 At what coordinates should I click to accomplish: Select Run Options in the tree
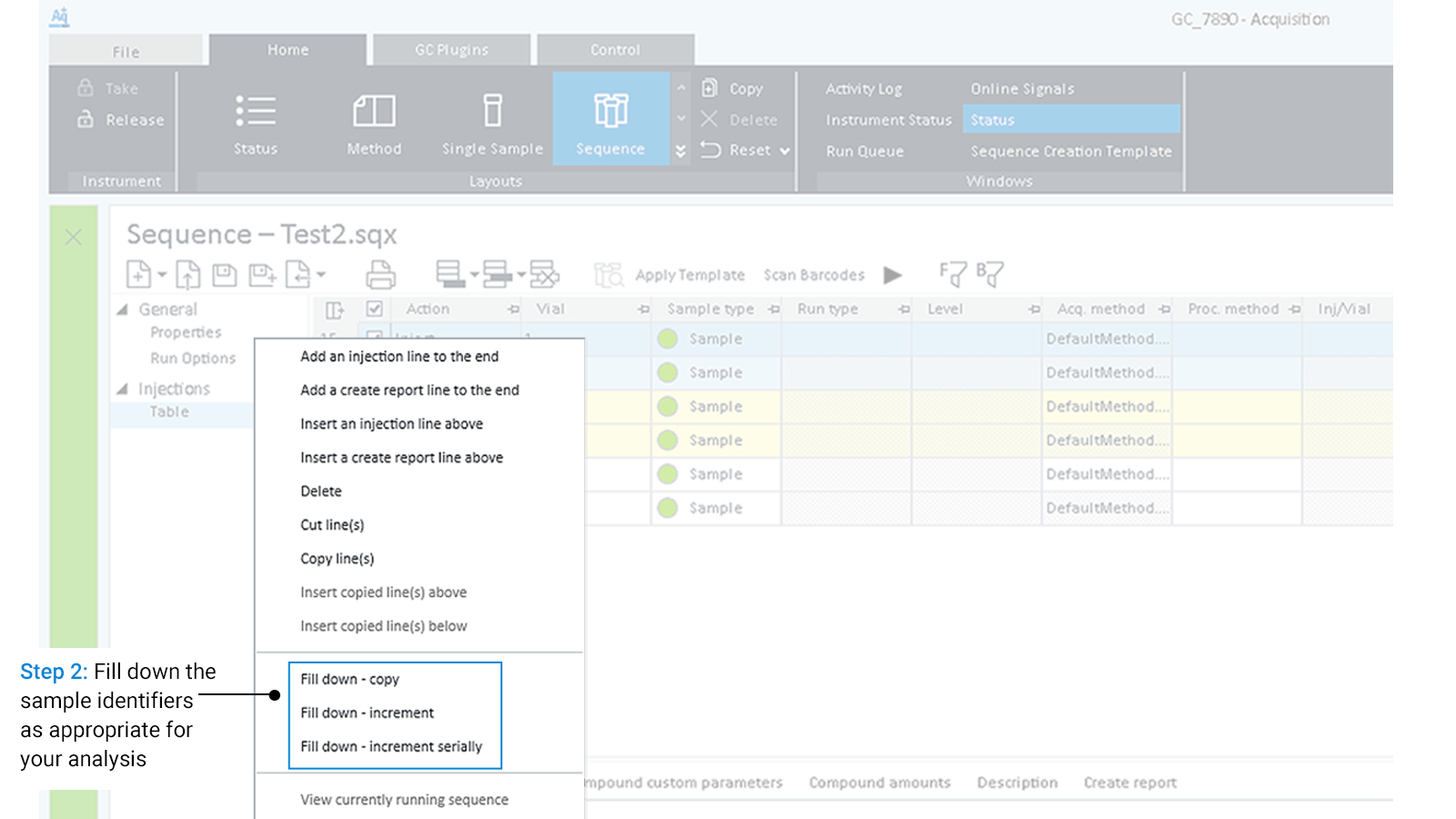(x=193, y=358)
